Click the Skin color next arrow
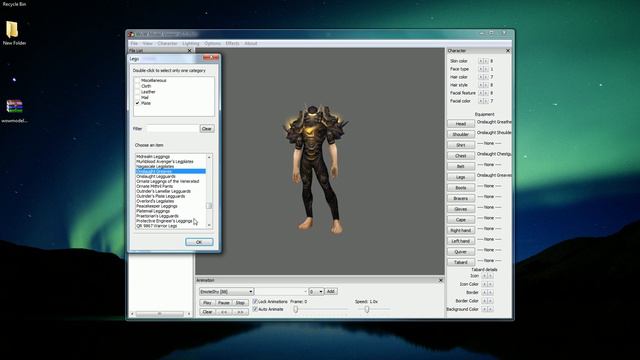This screenshot has height=360, width=640. tap(486, 61)
